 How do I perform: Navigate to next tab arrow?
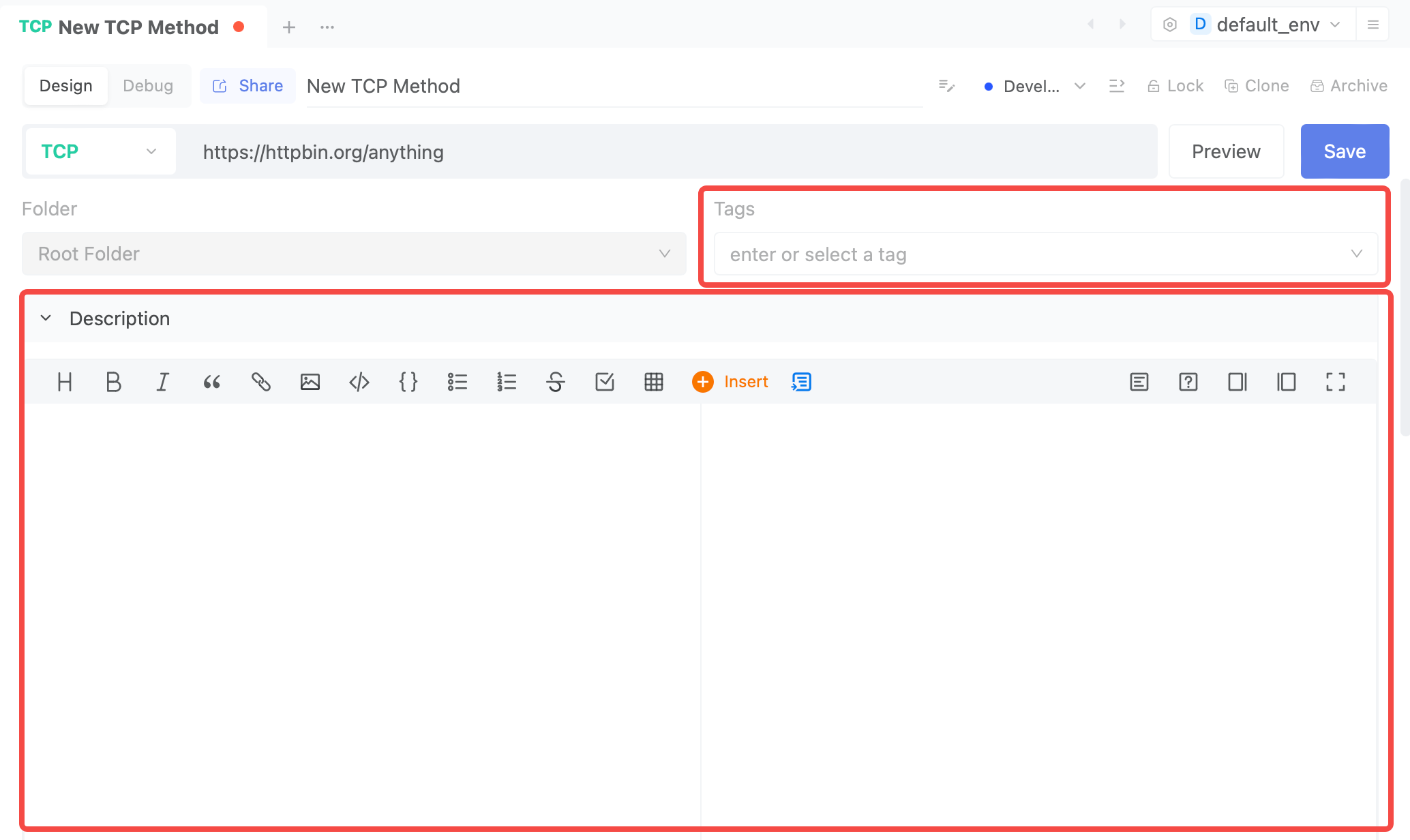tap(1122, 25)
